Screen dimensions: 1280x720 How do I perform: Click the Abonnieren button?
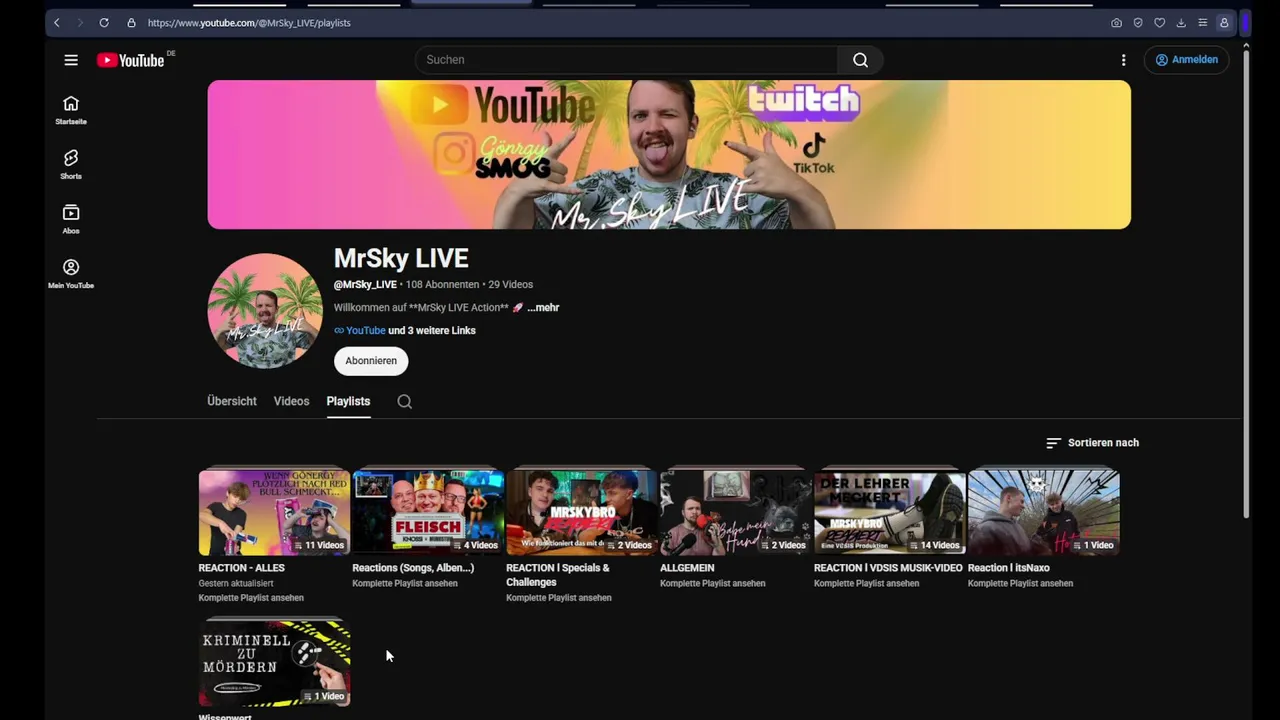pyautogui.click(x=371, y=361)
